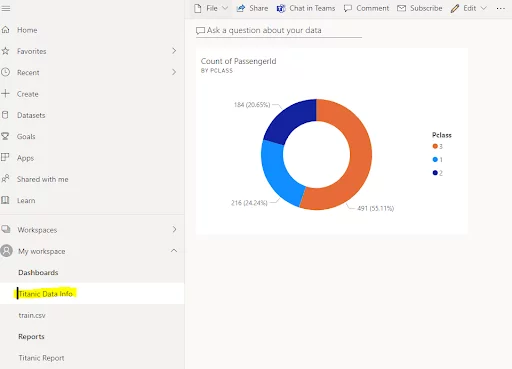Expand the Favorites flyout chevron
Viewport: 512px width, 369px height.
(x=174, y=51)
